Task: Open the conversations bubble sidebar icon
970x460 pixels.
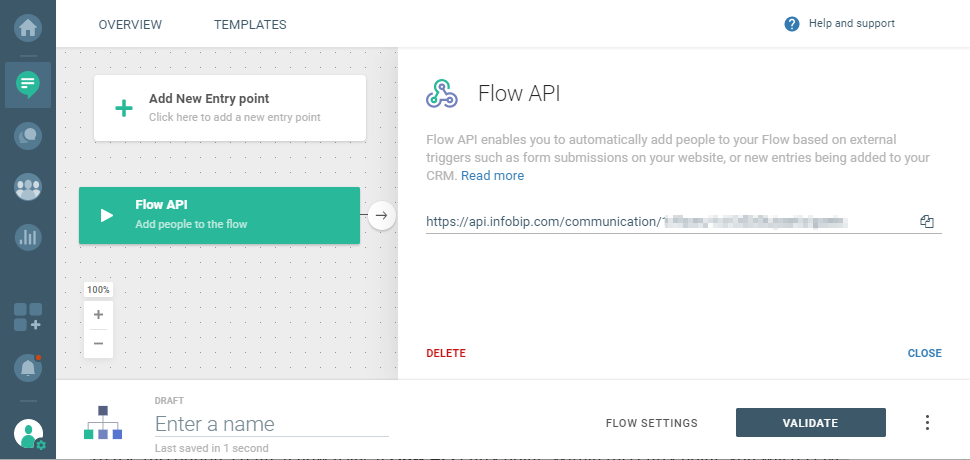Action: point(28,135)
